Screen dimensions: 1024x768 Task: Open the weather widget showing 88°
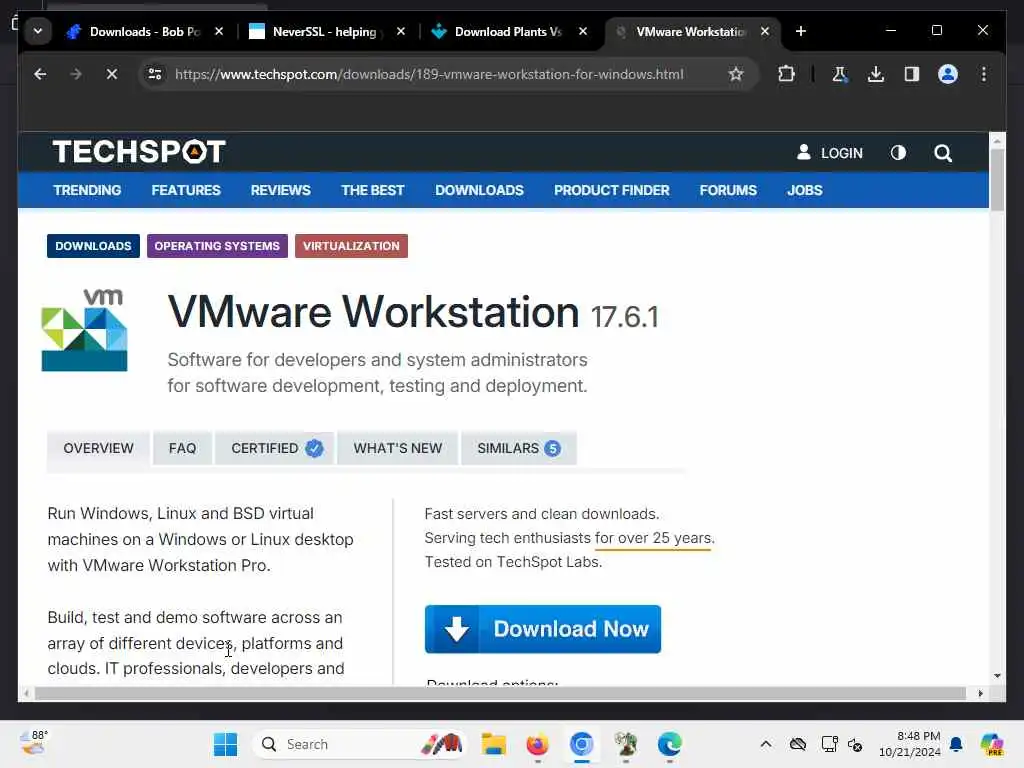pyautogui.click(x=34, y=743)
